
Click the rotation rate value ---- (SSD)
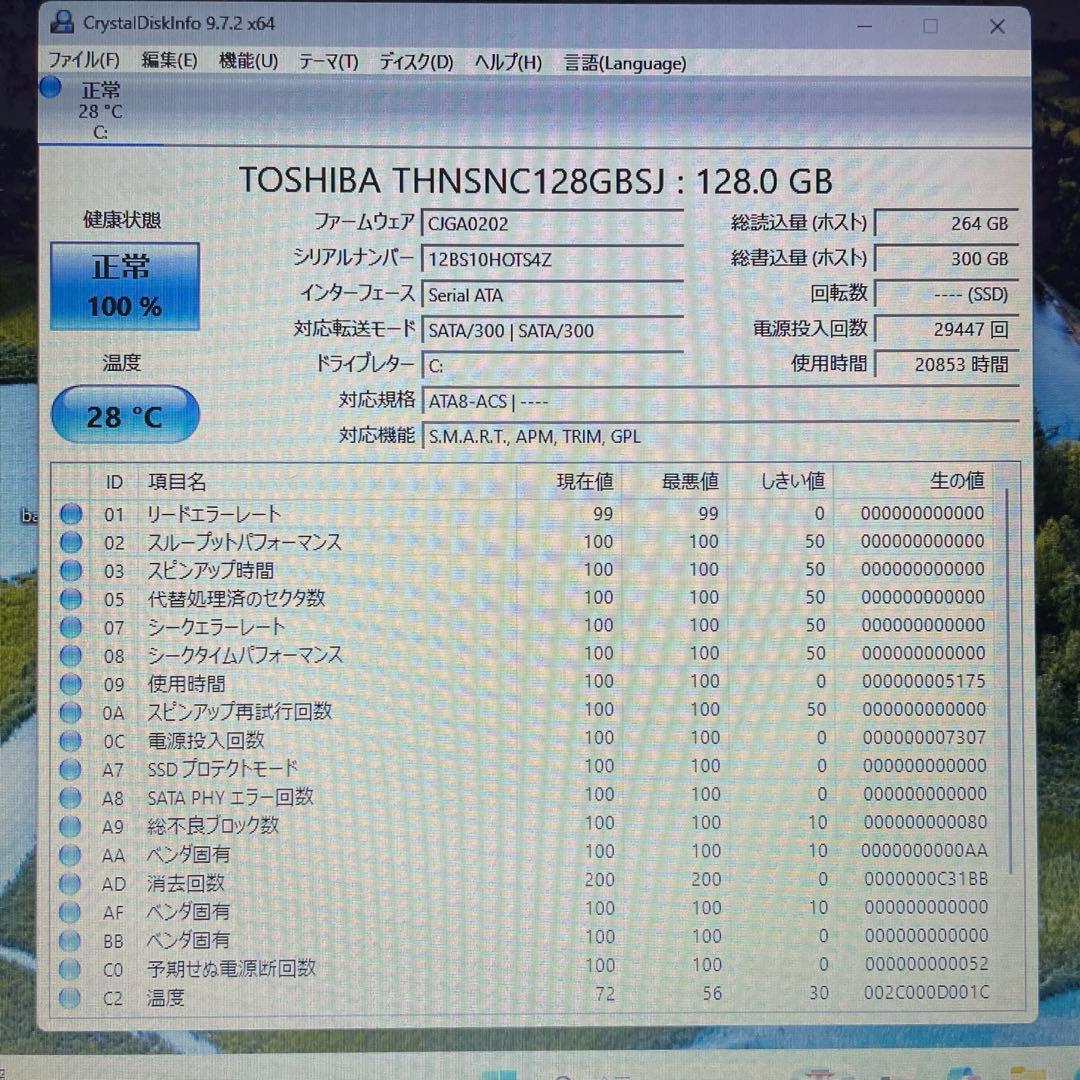946,294
